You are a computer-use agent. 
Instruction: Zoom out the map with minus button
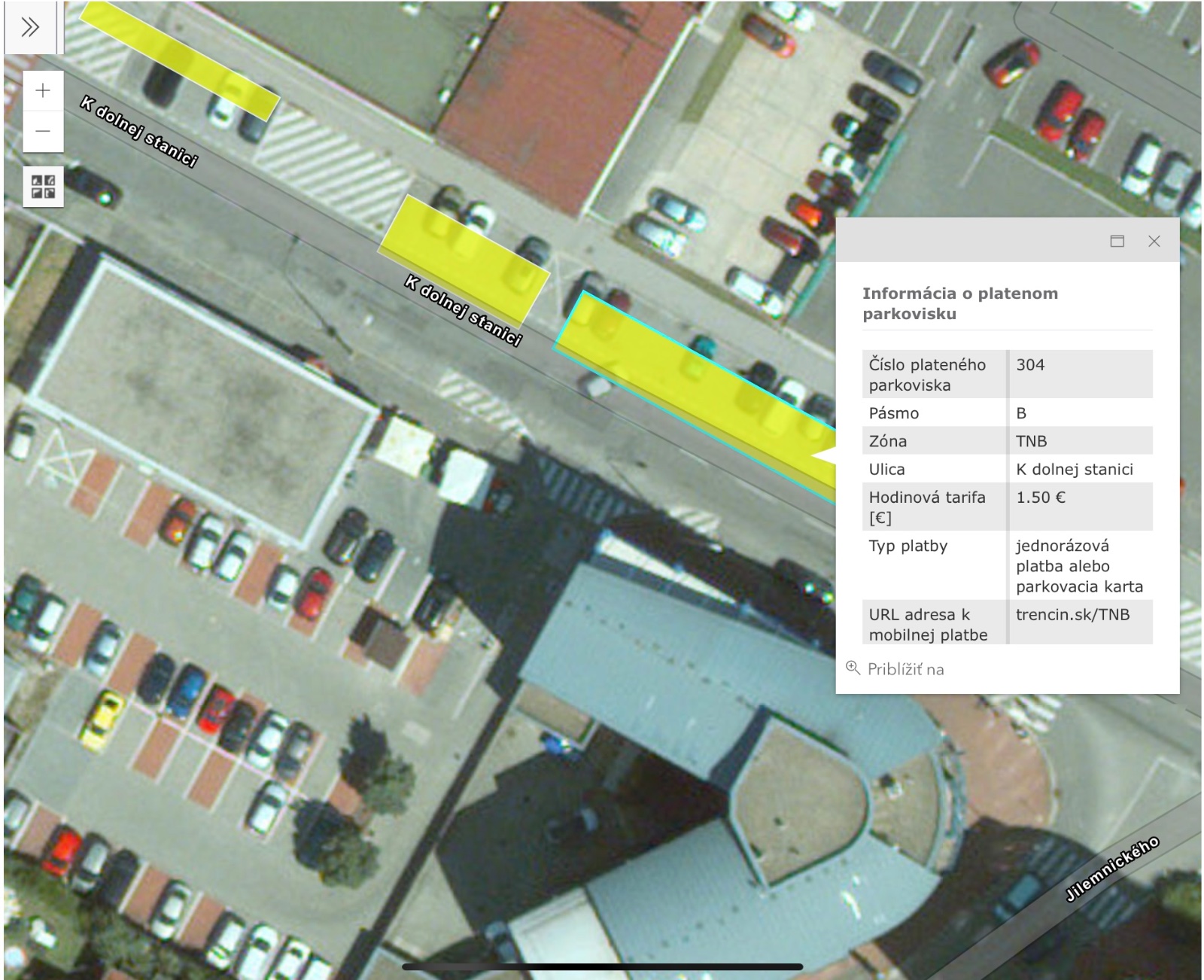[43, 132]
